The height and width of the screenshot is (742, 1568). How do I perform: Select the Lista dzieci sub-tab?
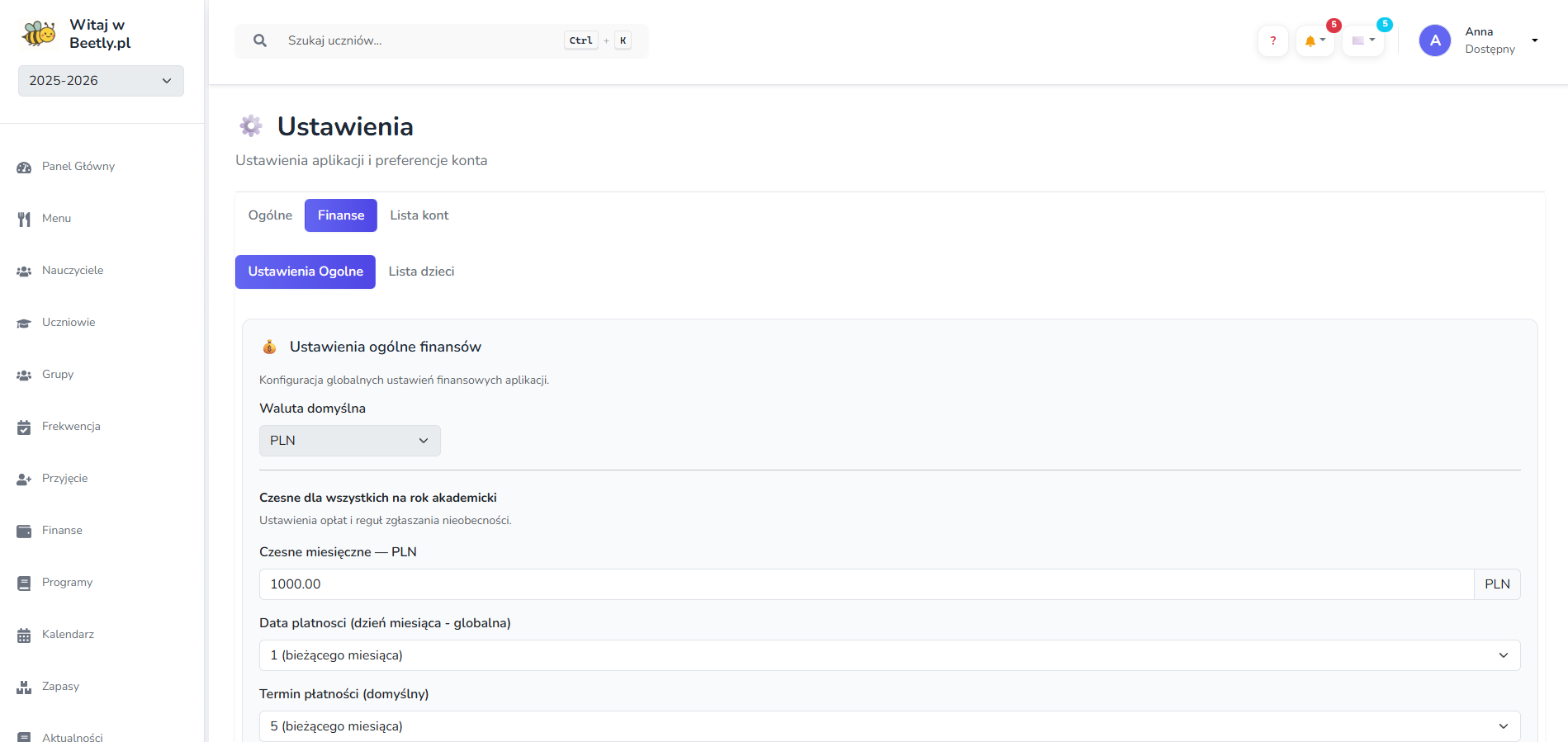[421, 272]
